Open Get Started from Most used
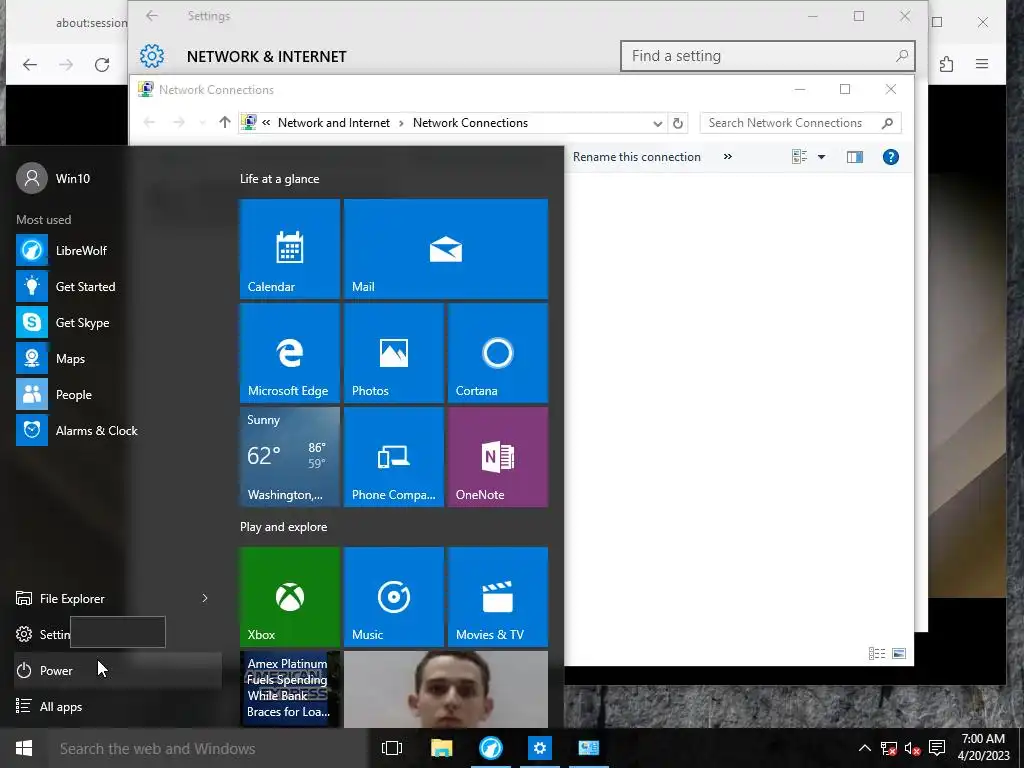Screen dimensions: 1024x768 coord(118,286)
